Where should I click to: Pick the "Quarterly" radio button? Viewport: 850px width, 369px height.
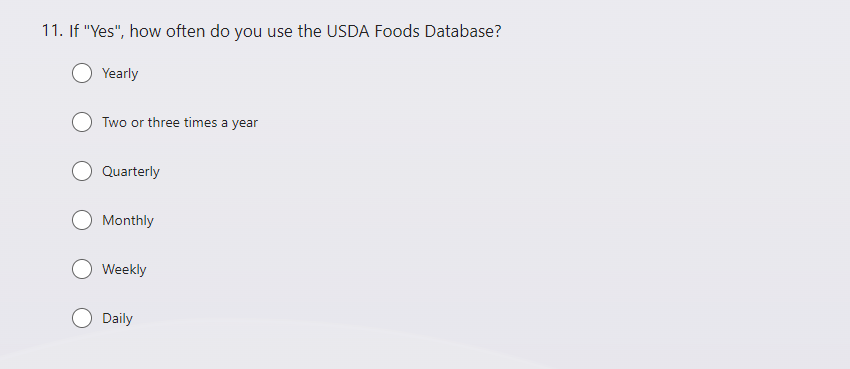click(x=82, y=171)
